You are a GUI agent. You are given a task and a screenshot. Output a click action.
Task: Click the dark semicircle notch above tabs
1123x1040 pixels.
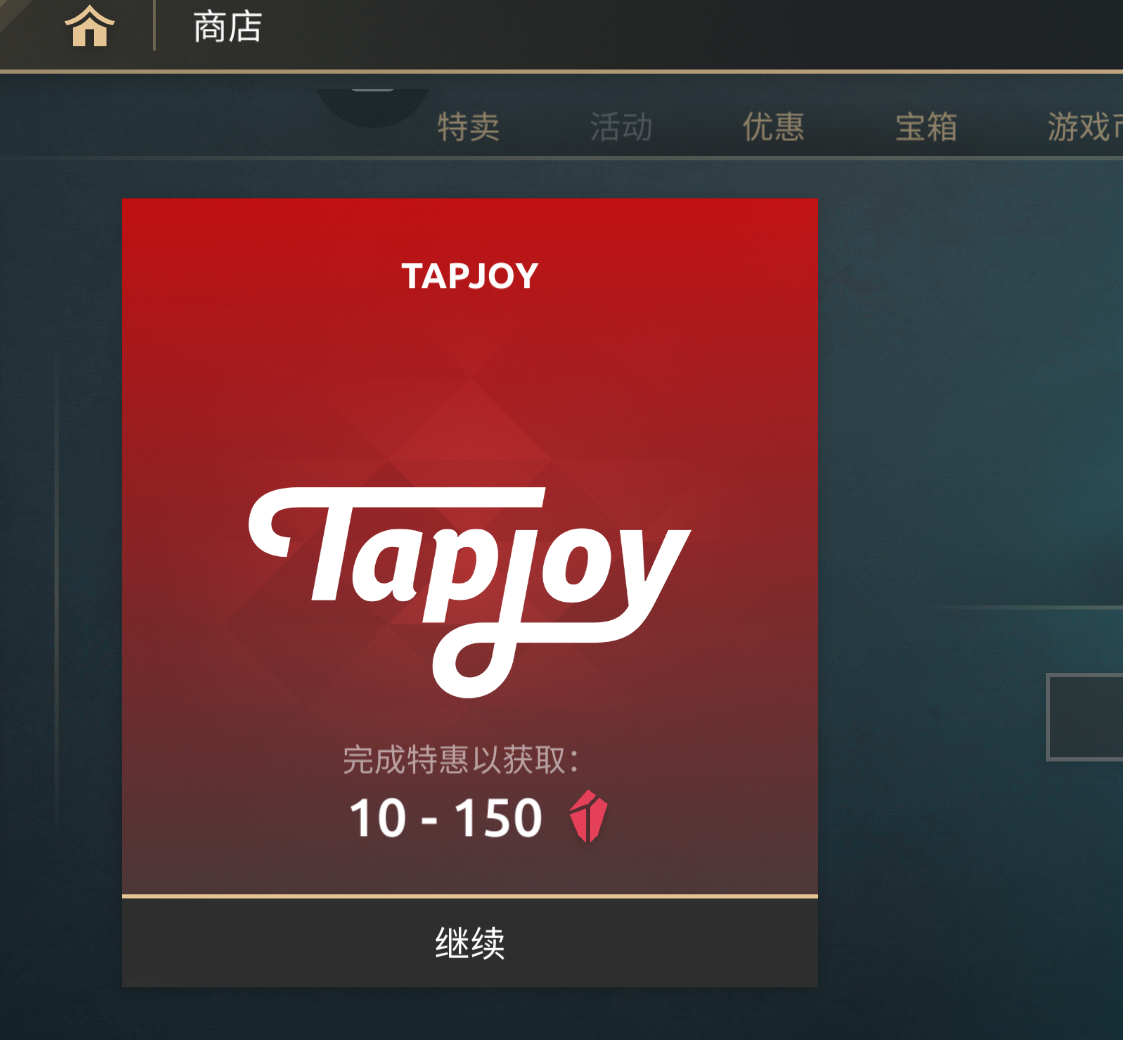(373, 107)
